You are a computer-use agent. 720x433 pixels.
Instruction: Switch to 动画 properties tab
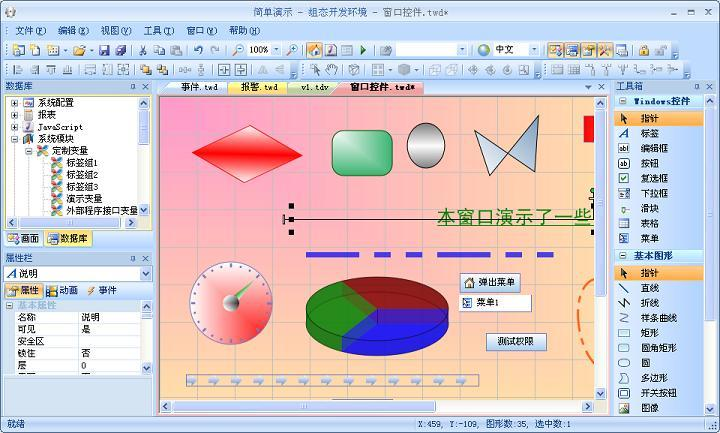tap(62, 290)
